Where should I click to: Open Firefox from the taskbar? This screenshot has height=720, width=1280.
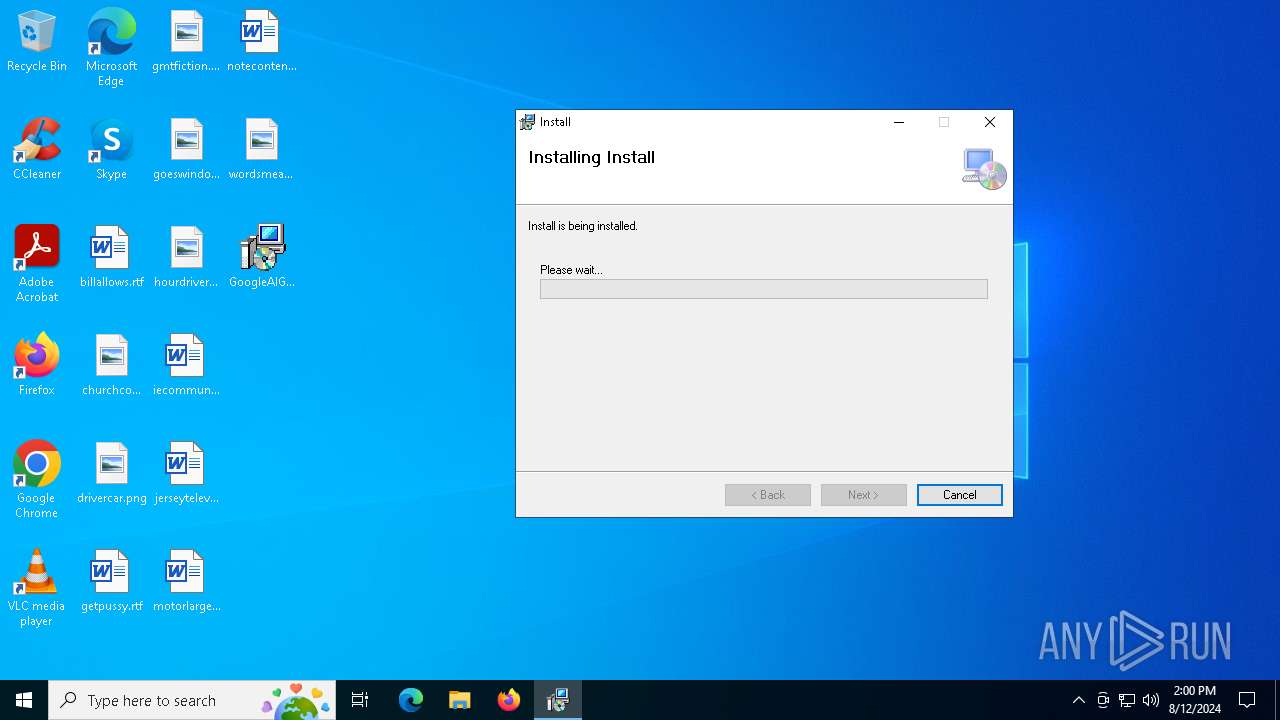[509, 700]
